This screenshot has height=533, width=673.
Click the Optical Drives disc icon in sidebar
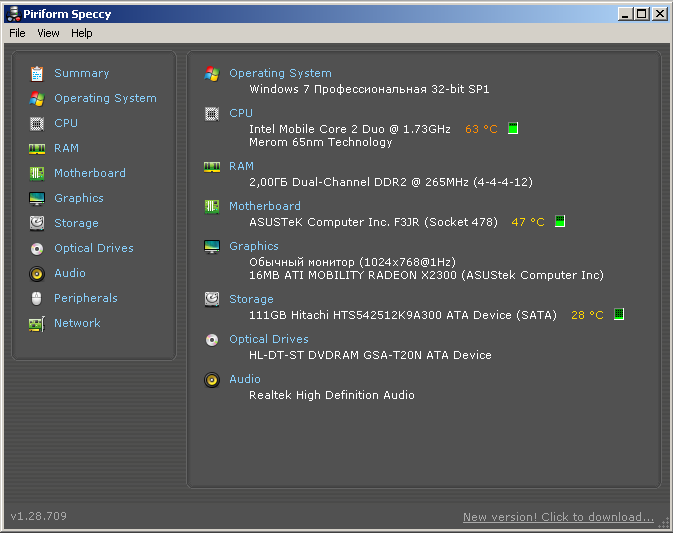pyautogui.click(x=37, y=248)
